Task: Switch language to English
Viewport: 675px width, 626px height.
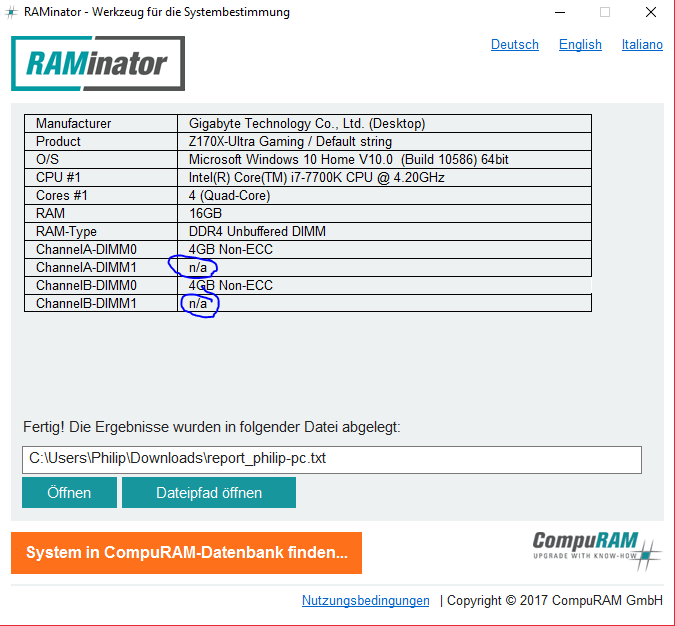Action: 580,44
